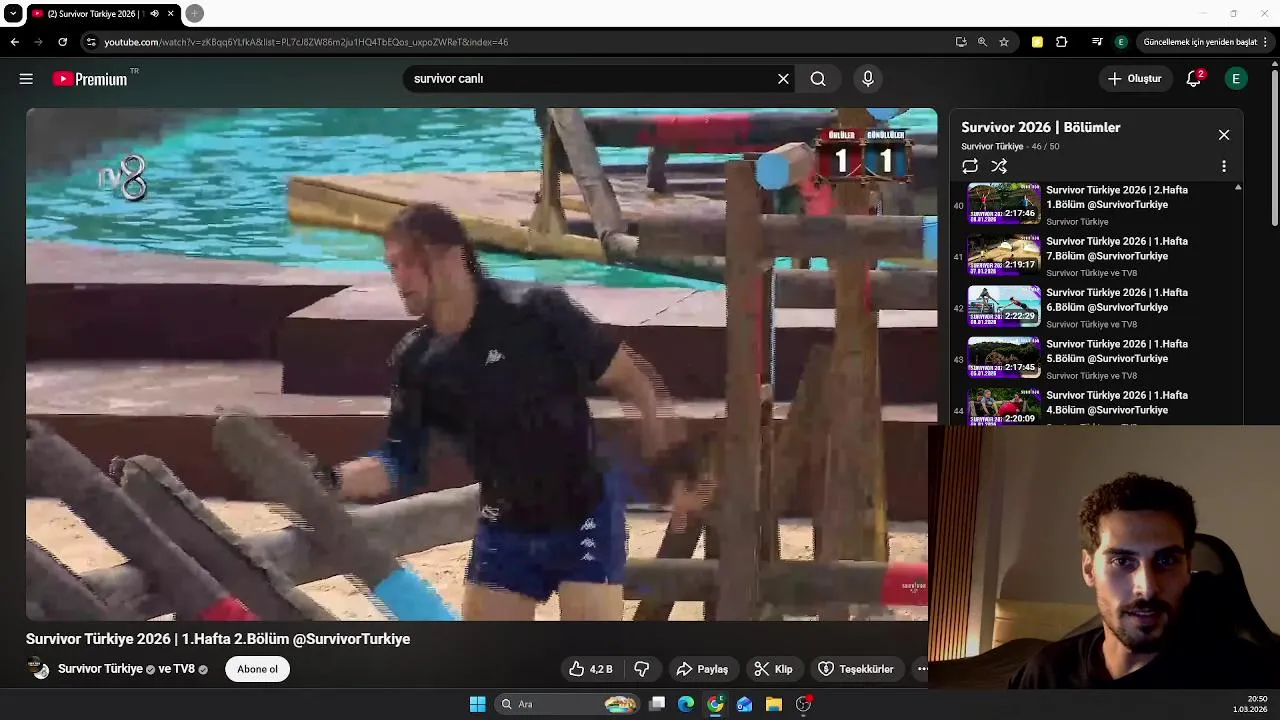The width and height of the screenshot is (1280, 720).
Task: Close the Survivor 2026 playlist panel
Action: coord(1223,135)
